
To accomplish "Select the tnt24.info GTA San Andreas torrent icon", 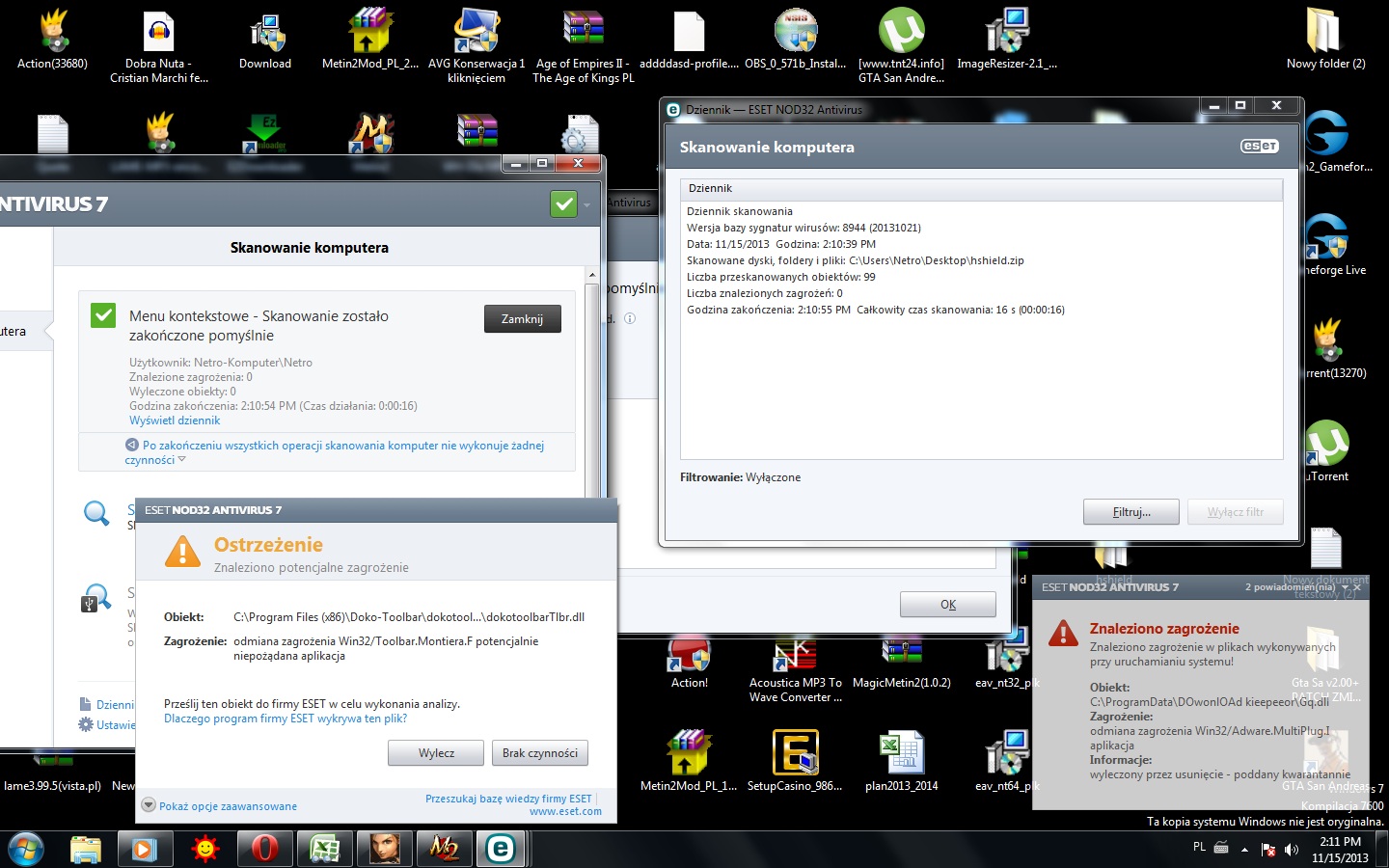I will click(902, 46).
